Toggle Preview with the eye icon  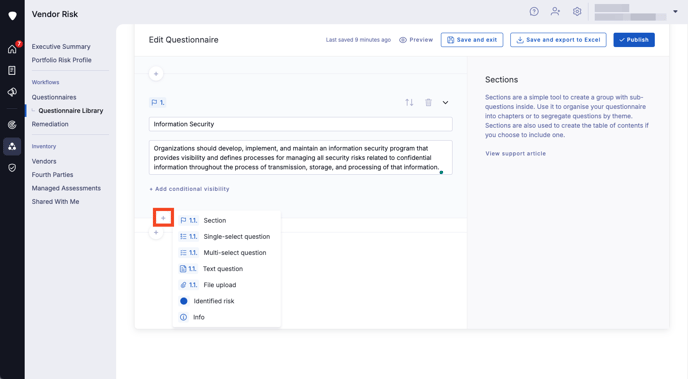click(416, 40)
